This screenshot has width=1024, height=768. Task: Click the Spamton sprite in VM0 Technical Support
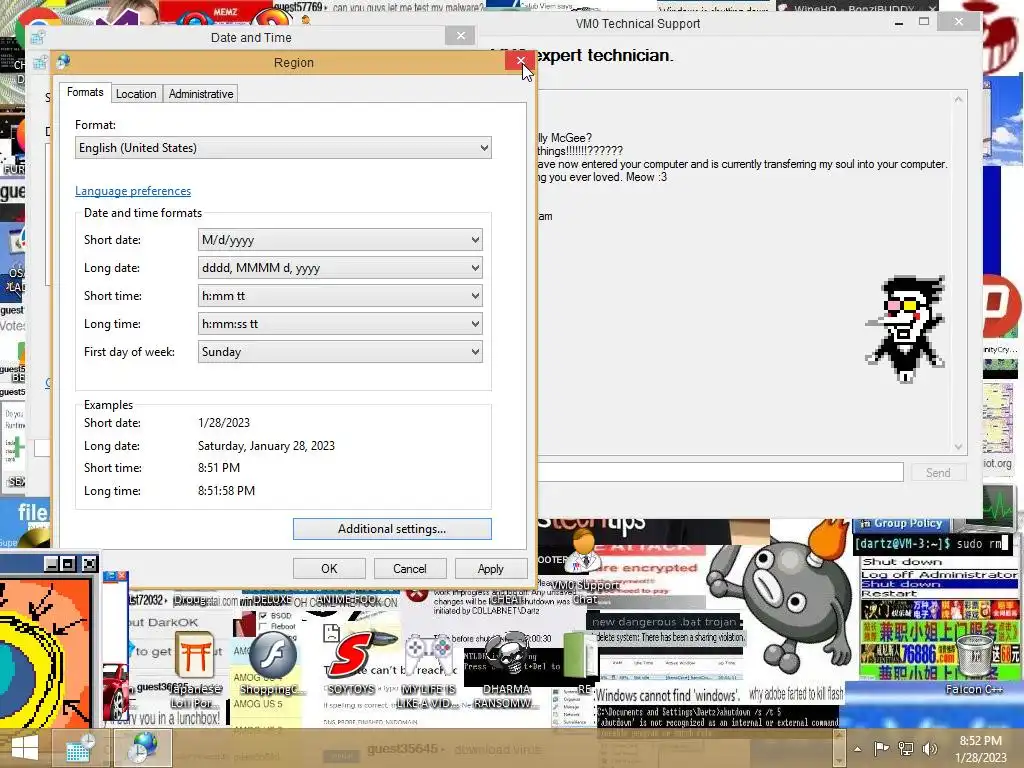tap(905, 328)
